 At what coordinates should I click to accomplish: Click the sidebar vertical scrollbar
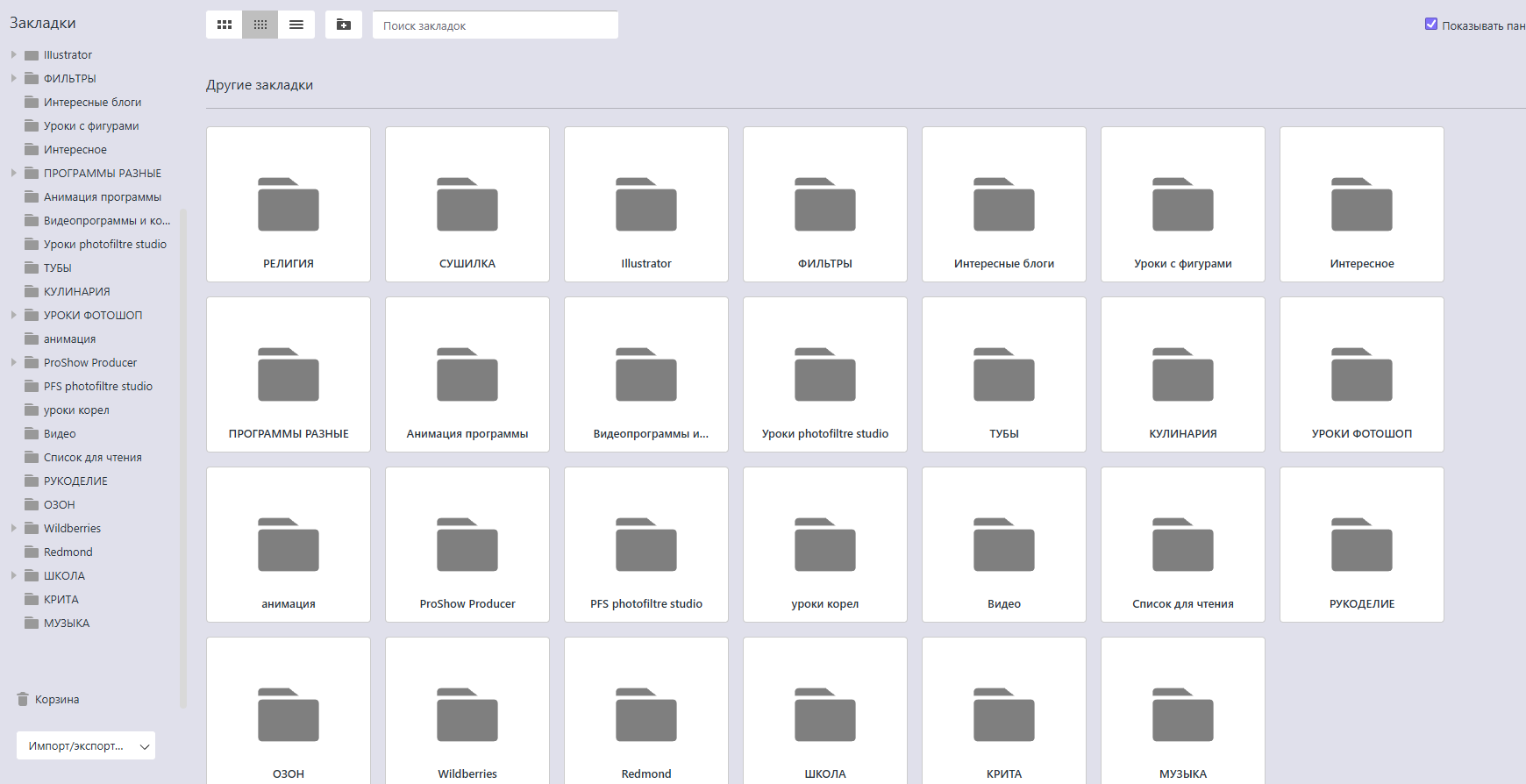(x=183, y=456)
